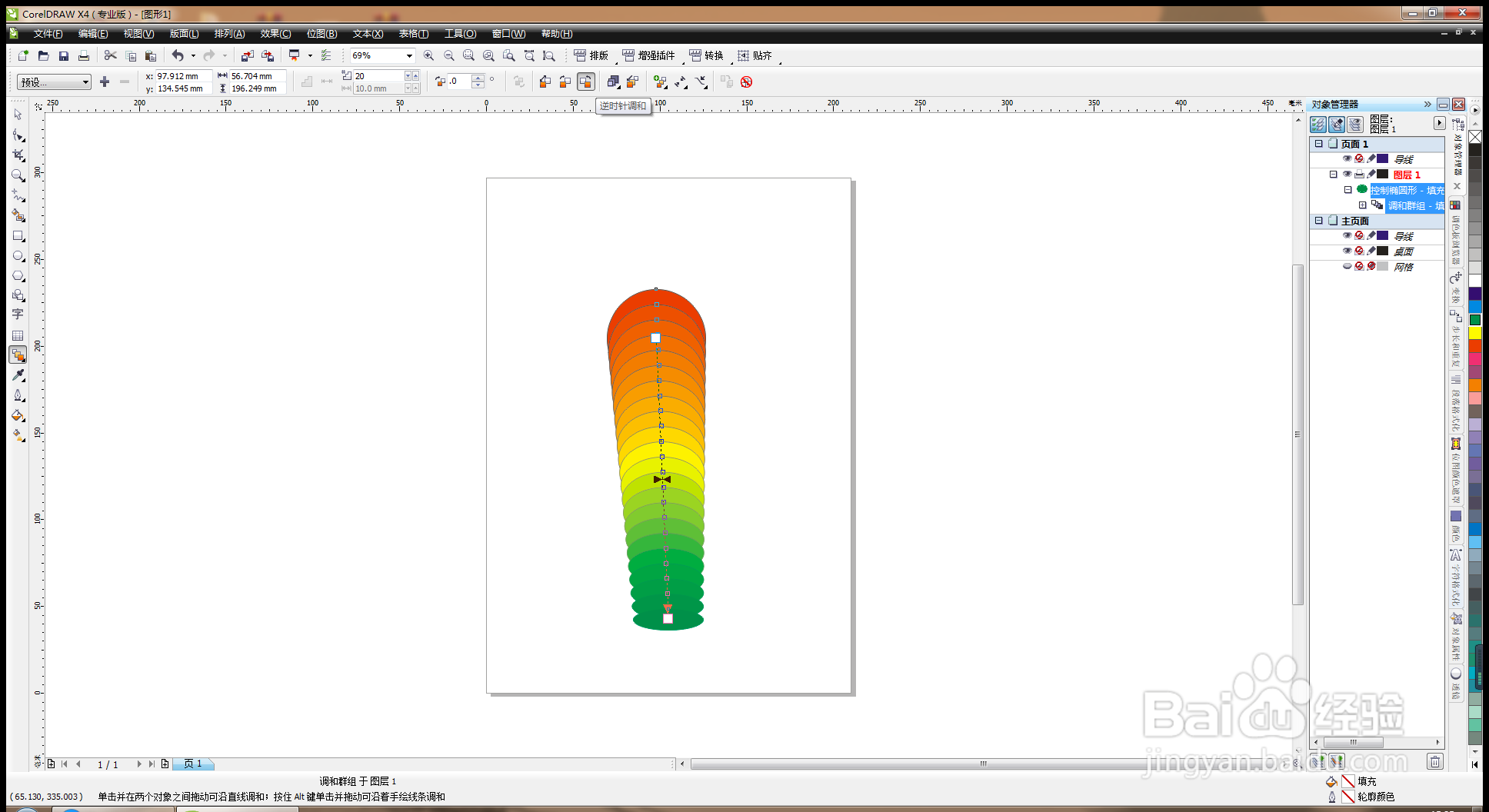This screenshot has height=812, width=1489.
Task: Select the Fill bucket tool
Action: click(18, 415)
